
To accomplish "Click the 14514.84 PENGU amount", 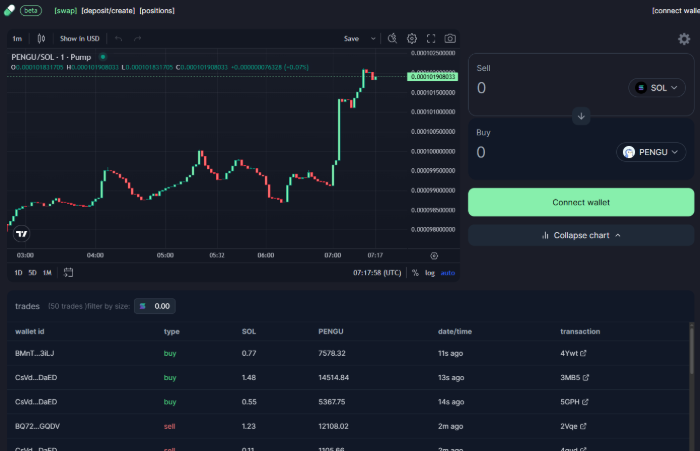I will point(333,377).
